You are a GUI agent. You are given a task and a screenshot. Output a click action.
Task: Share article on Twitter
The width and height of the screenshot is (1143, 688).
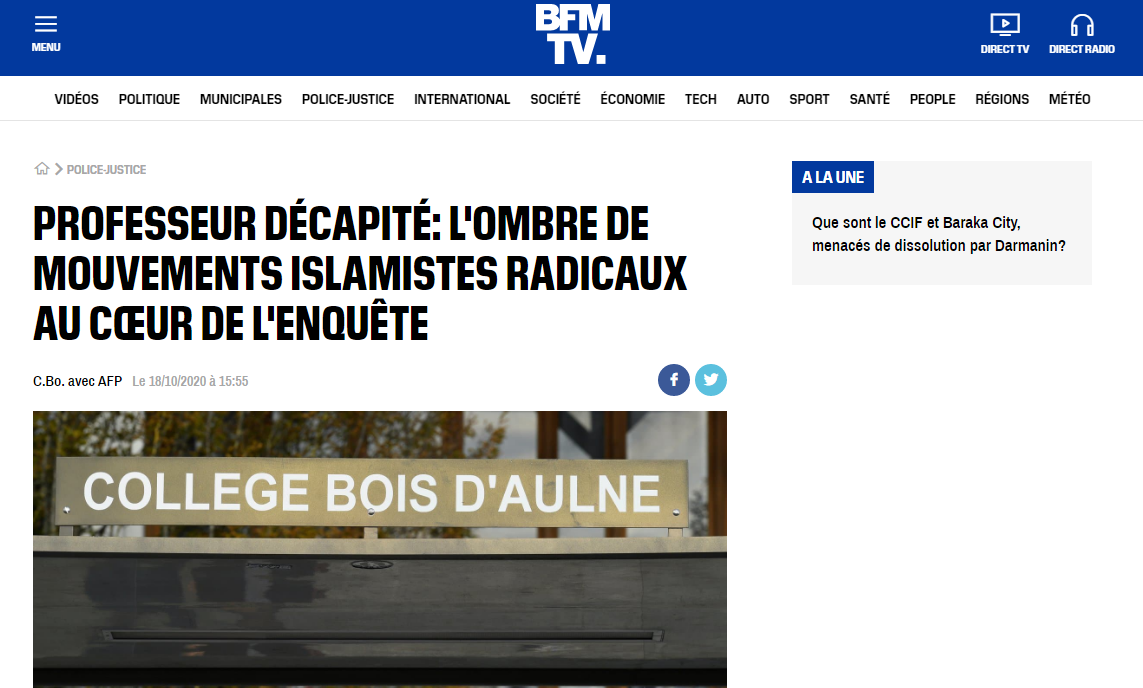[711, 380]
